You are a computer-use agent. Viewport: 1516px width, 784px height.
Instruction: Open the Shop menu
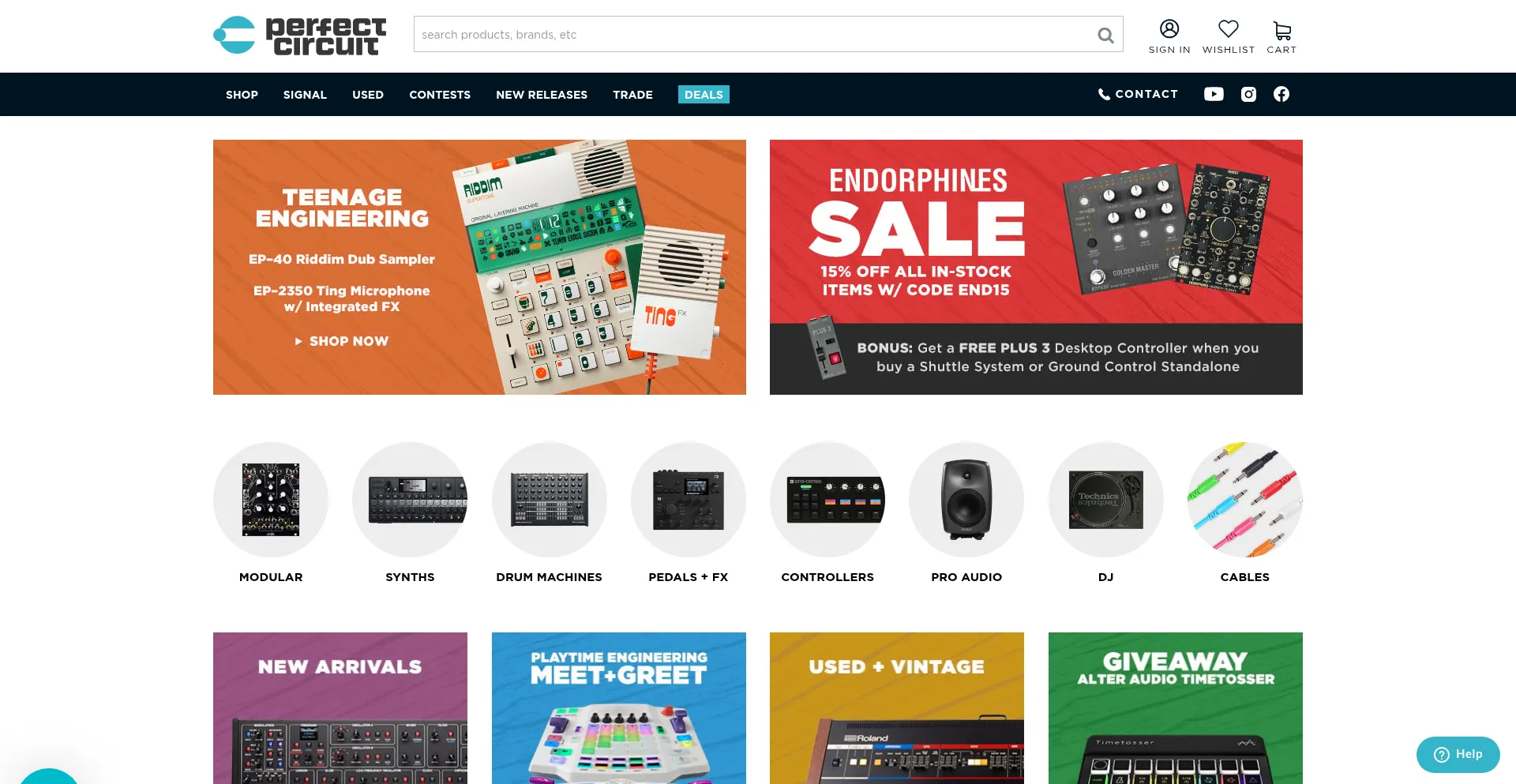pyautogui.click(x=242, y=95)
